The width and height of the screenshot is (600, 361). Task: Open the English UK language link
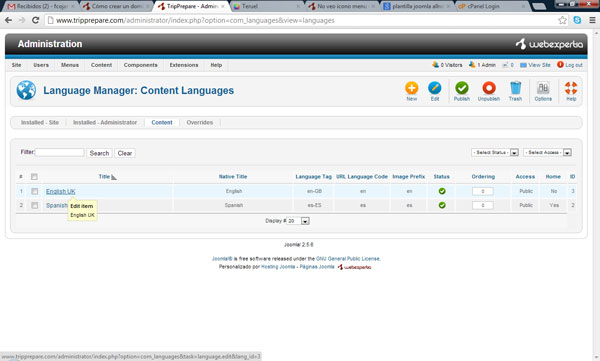[x=60, y=191]
